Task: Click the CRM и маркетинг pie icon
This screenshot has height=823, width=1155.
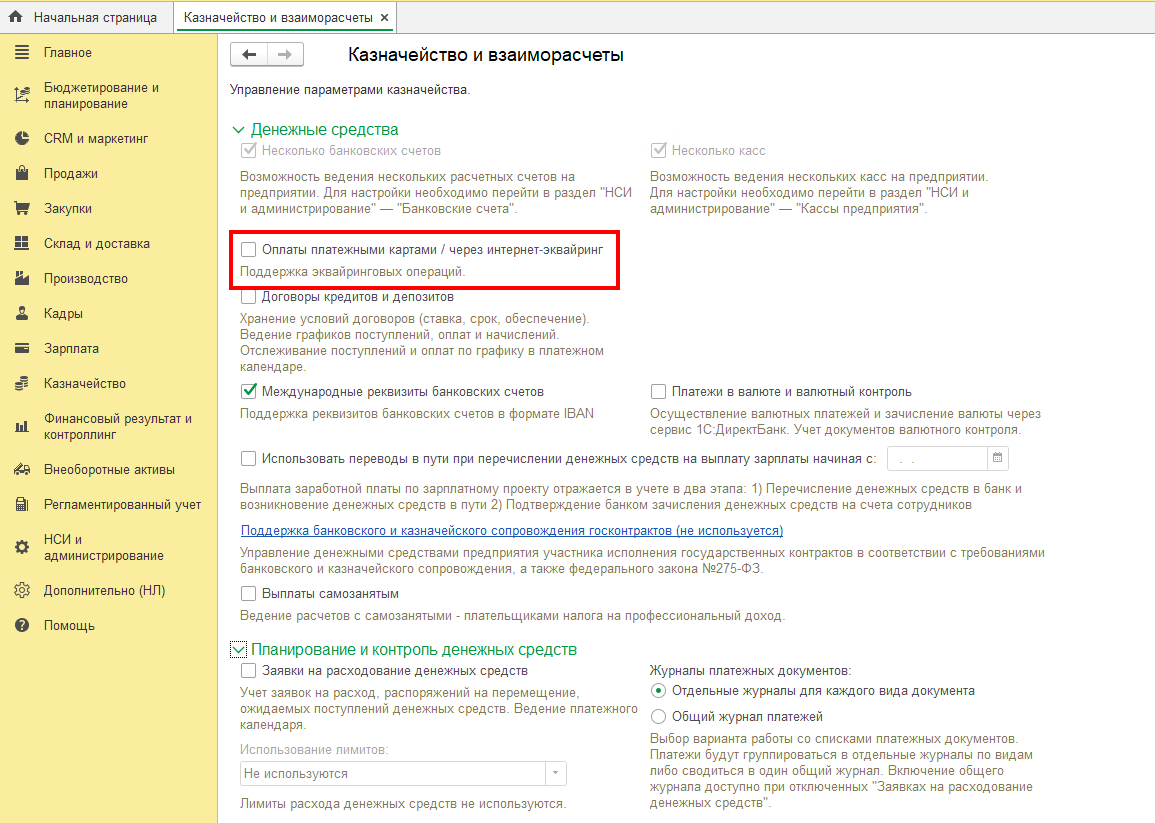Action: point(22,138)
